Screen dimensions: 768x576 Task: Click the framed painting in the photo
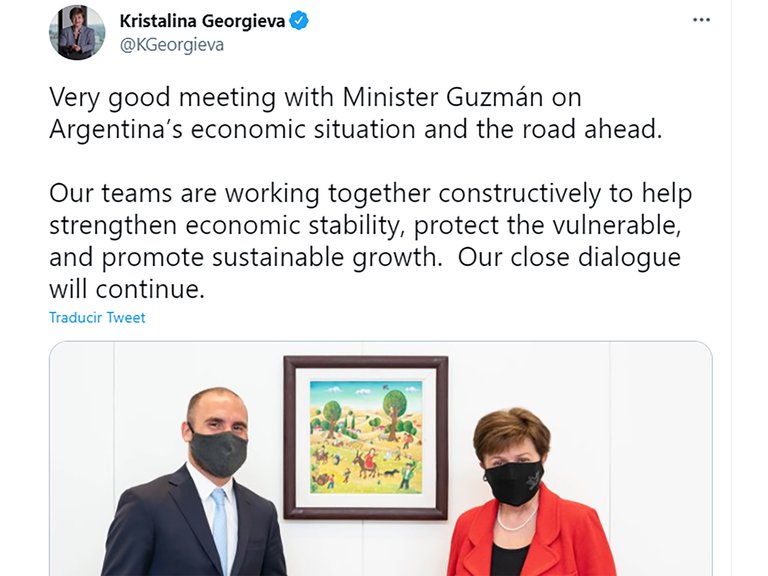point(365,437)
